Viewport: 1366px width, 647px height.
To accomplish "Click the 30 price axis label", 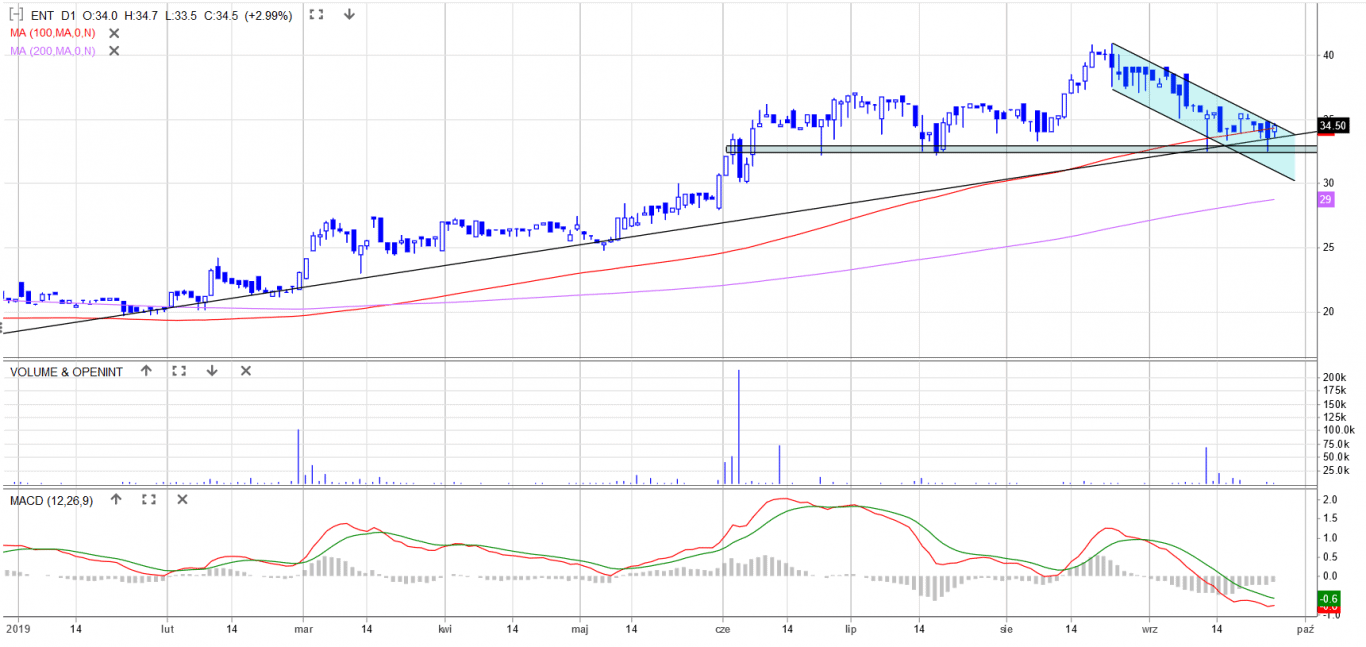I will click(1329, 183).
